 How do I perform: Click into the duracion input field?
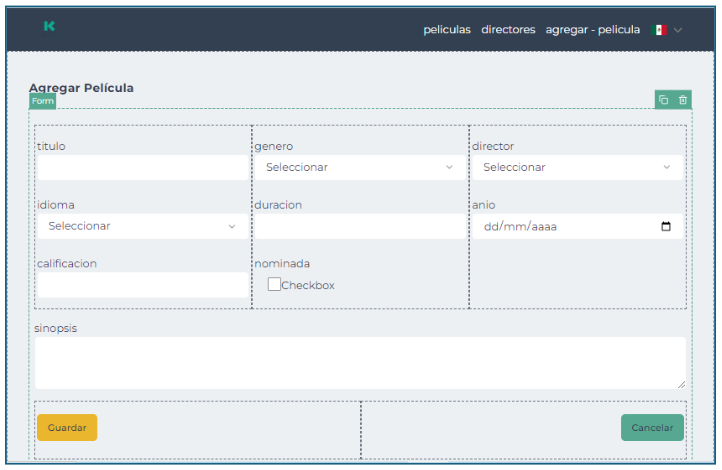359,226
